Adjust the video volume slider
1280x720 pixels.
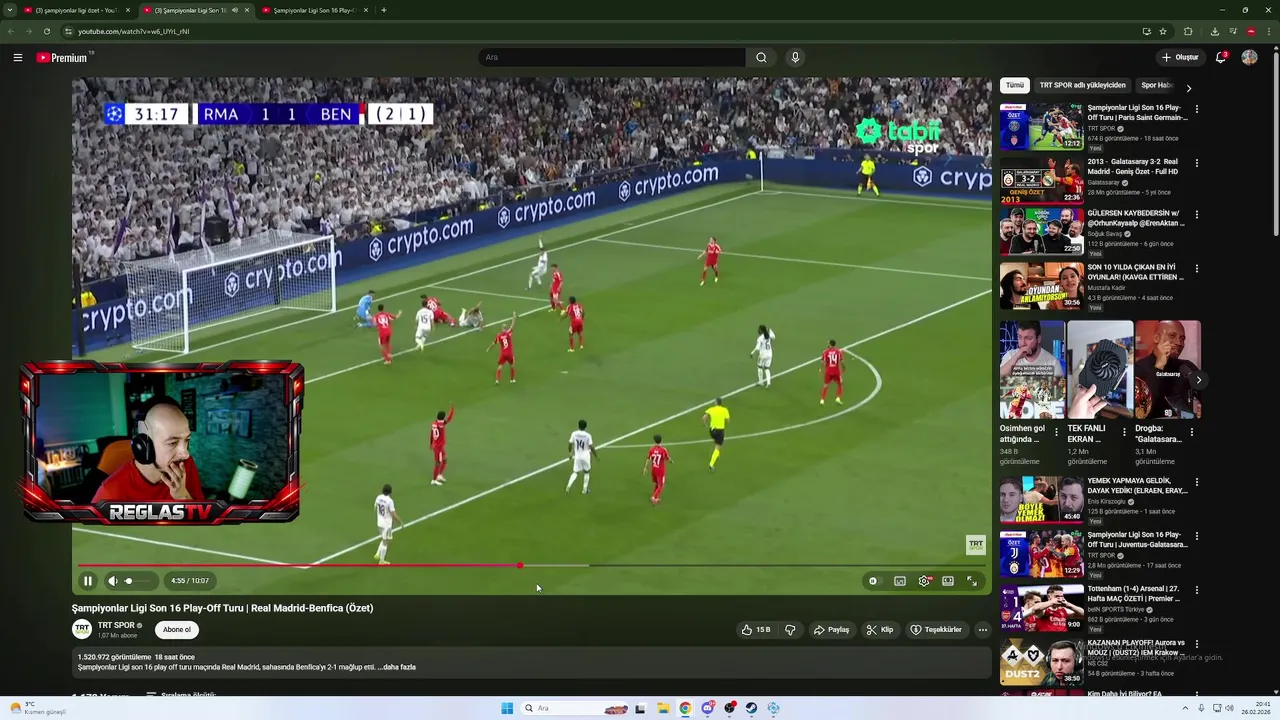point(138,581)
